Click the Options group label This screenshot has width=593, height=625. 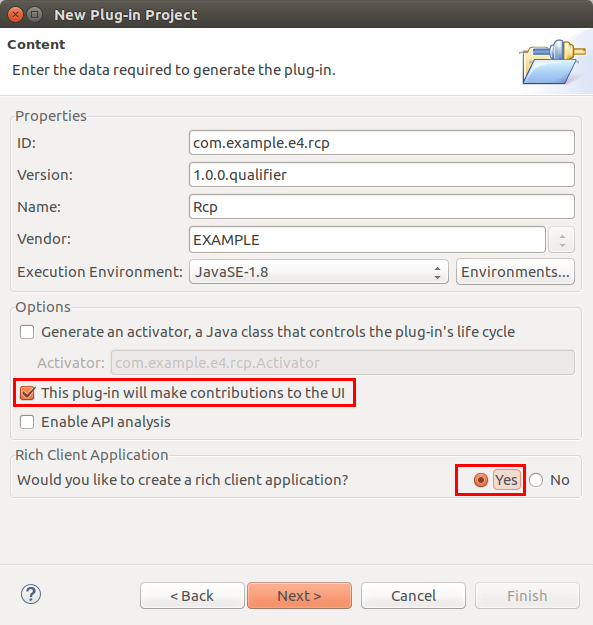(x=43, y=307)
